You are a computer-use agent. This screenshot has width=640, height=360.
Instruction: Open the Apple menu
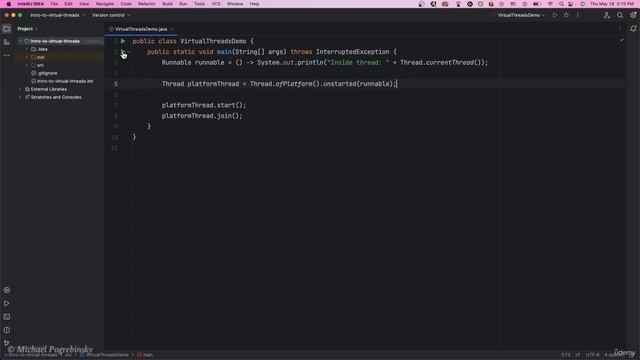point(9,4)
